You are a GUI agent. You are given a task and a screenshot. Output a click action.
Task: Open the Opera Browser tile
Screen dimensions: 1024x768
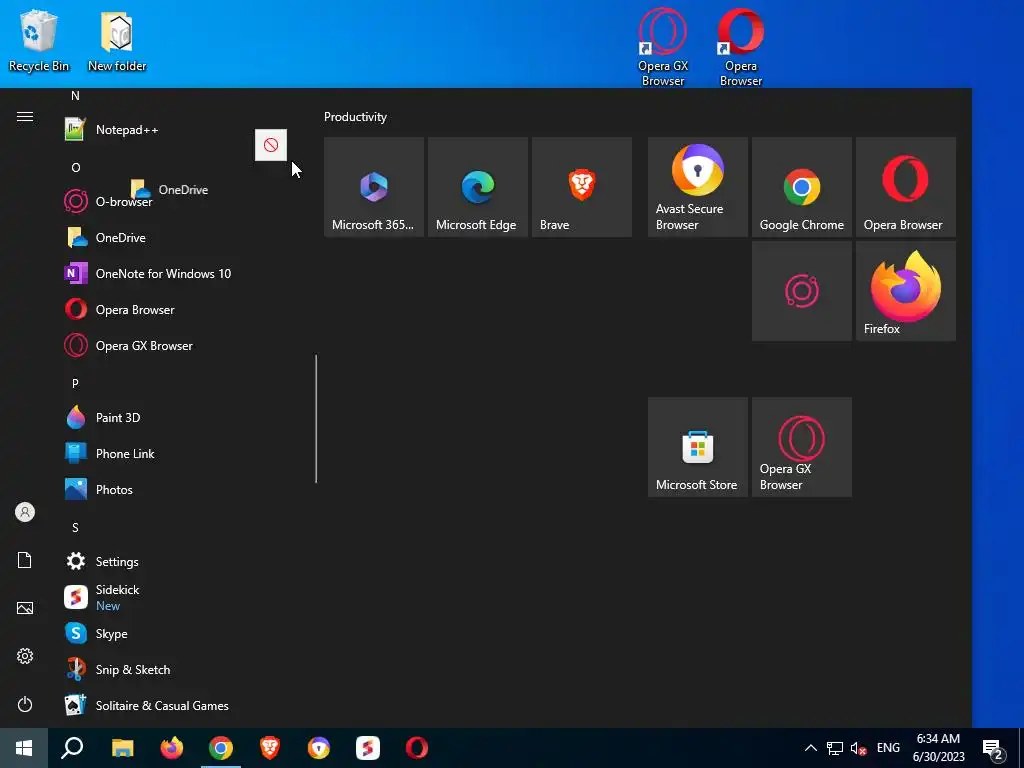pos(906,187)
